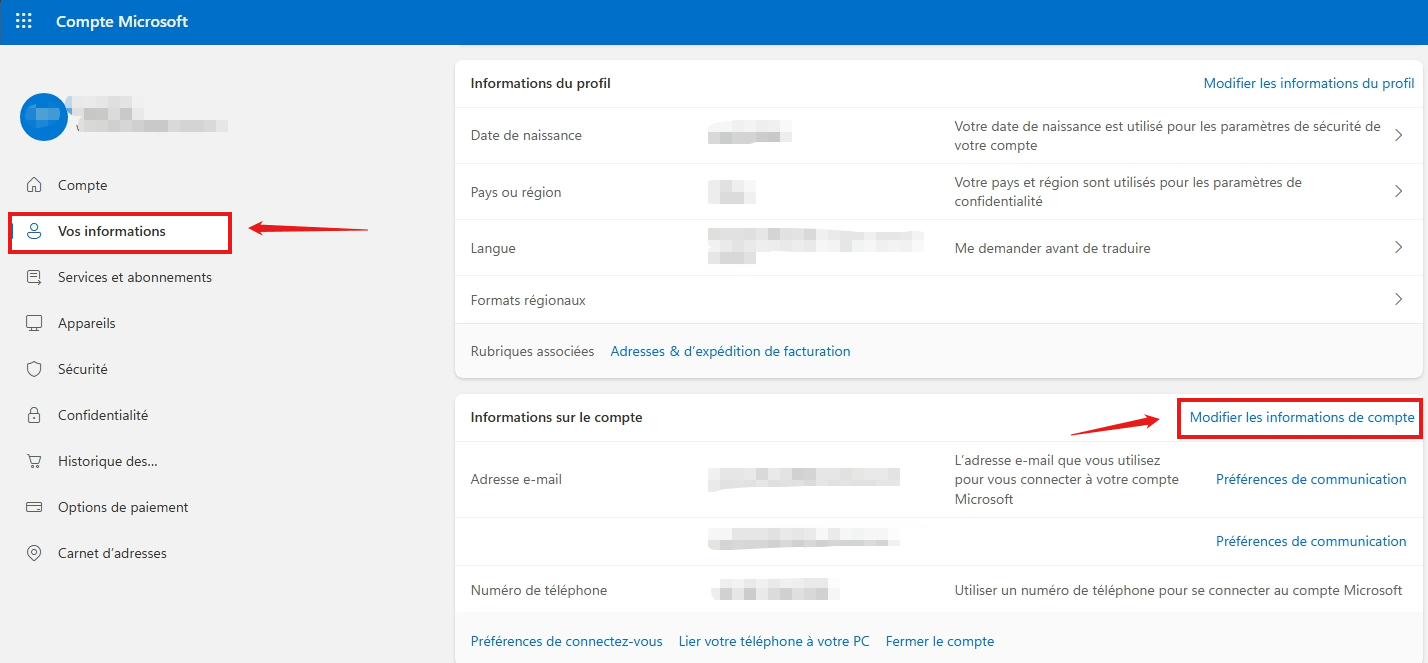
Task: Open Historique des... section
Action: (108, 461)
